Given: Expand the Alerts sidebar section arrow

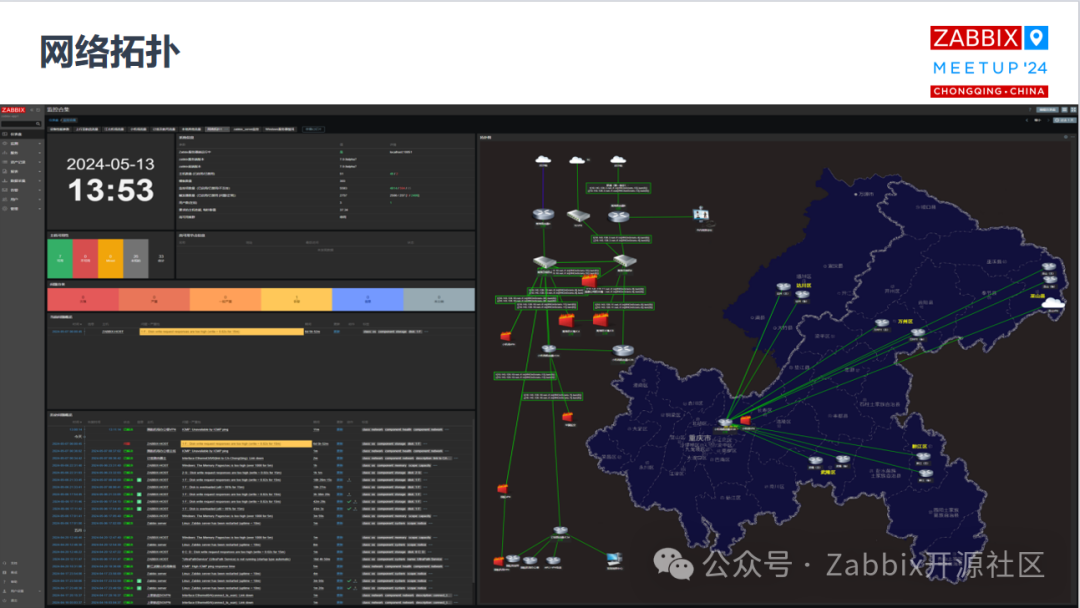Looking at the screenshot, I should coord(40,190).
